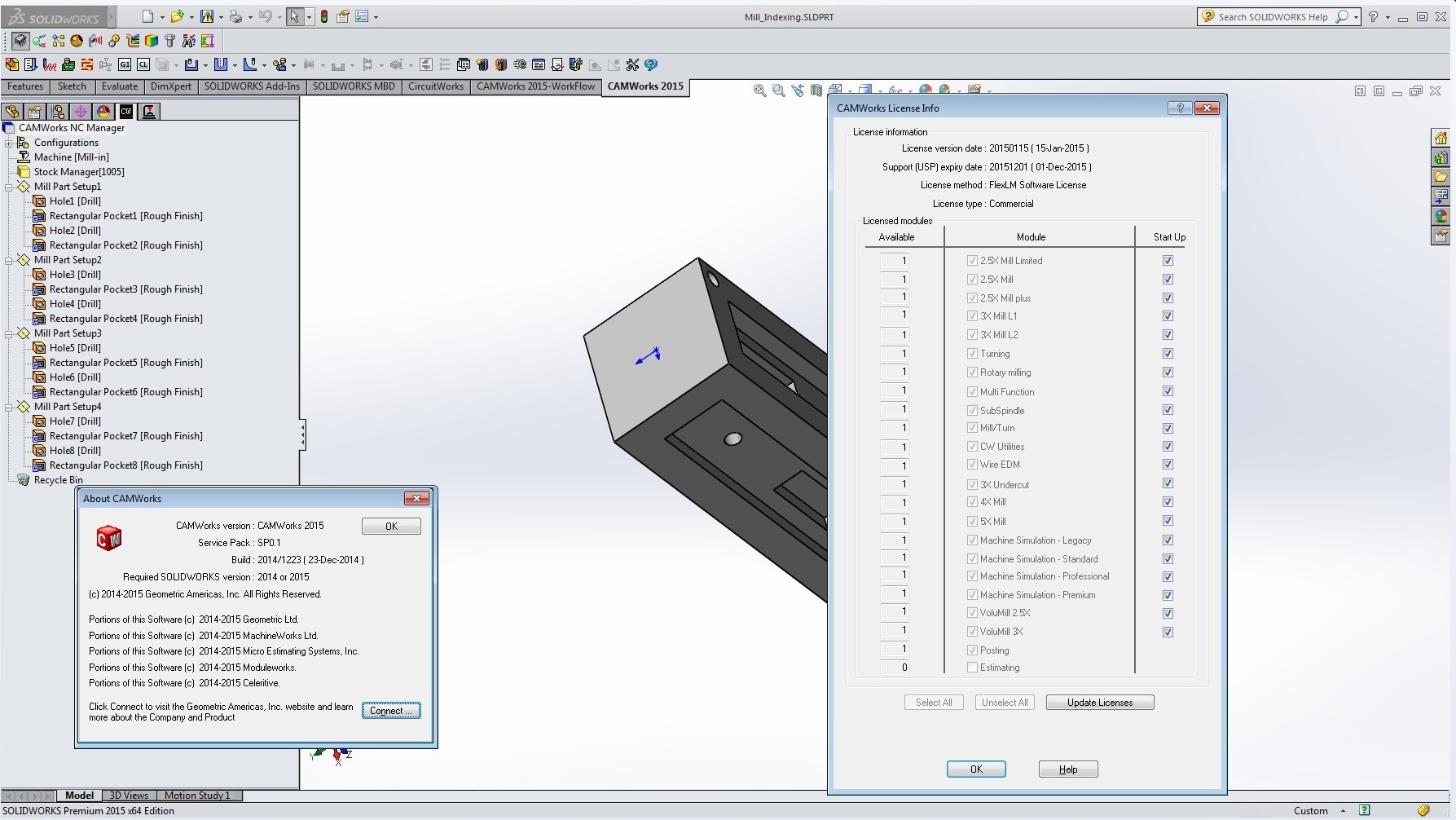
Task: Switch to the Evaluate tab
Action: (120, 86)
